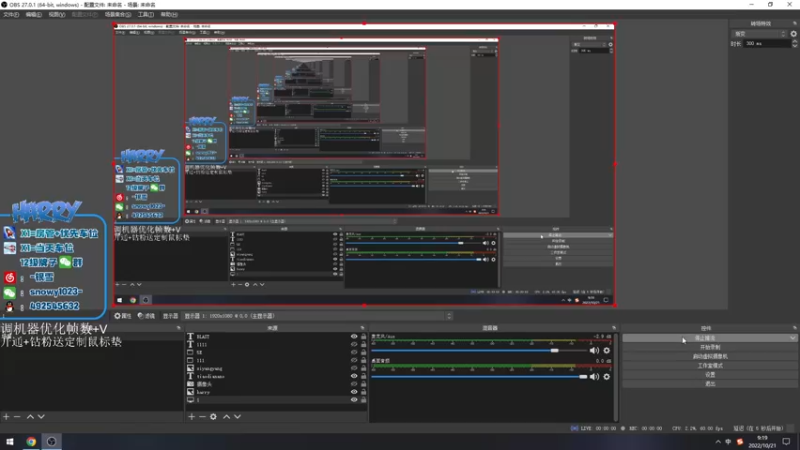Mute the microphone speaker icon
The height and width of the screenshot is (450, 800).
594,351
